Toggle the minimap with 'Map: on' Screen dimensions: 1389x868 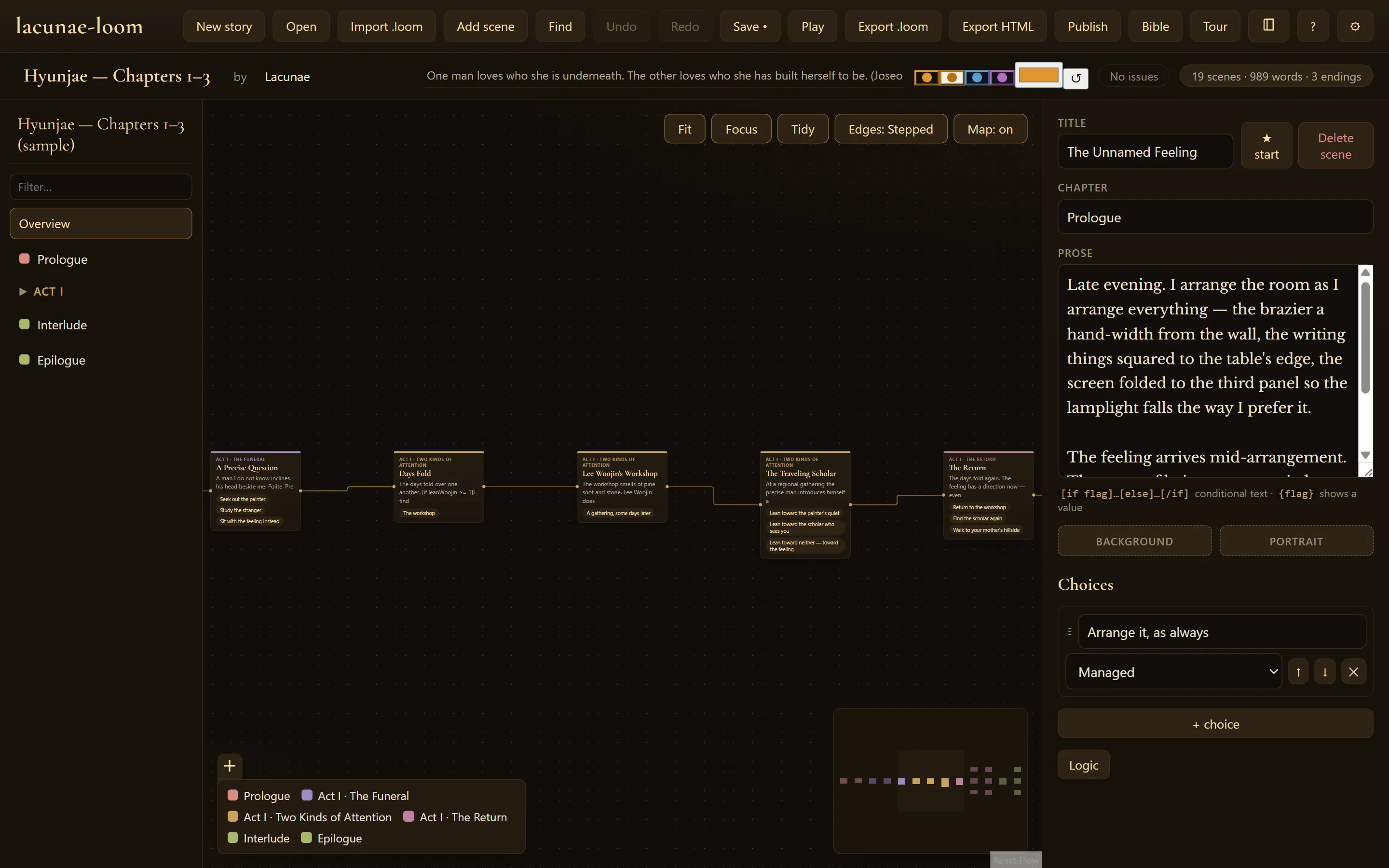point(990,129)
